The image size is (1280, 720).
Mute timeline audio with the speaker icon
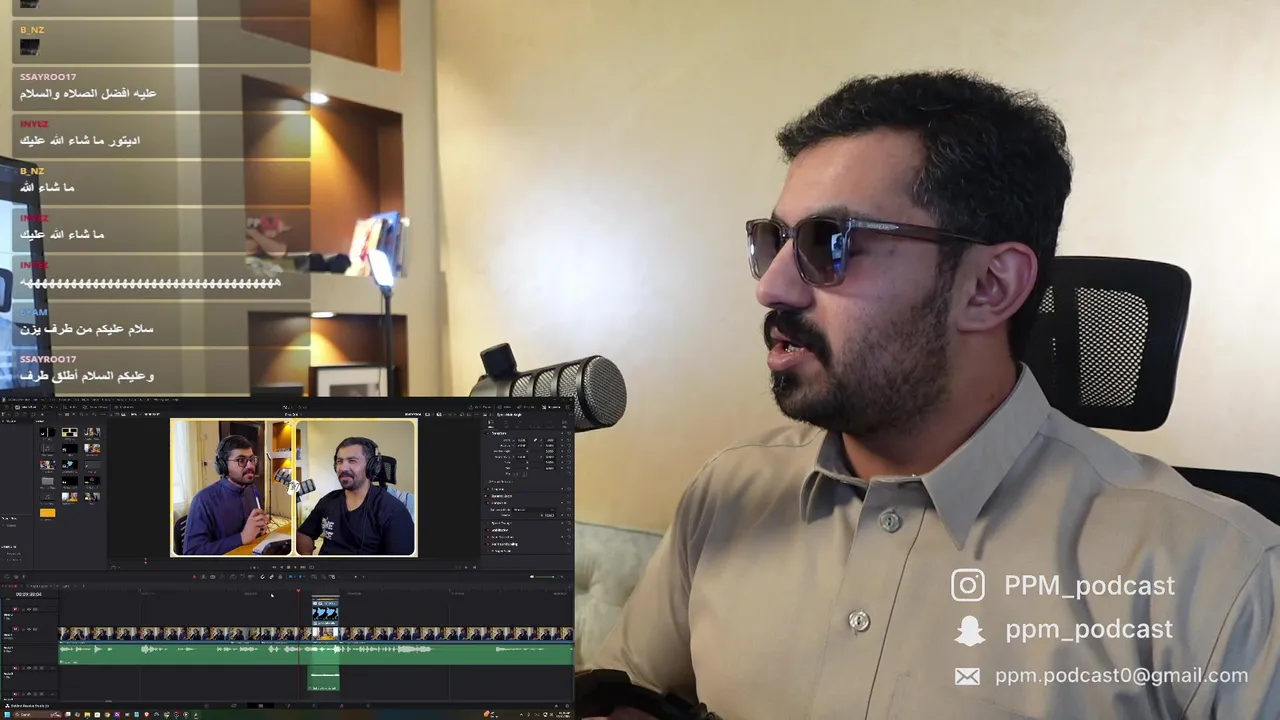point(532,577)
